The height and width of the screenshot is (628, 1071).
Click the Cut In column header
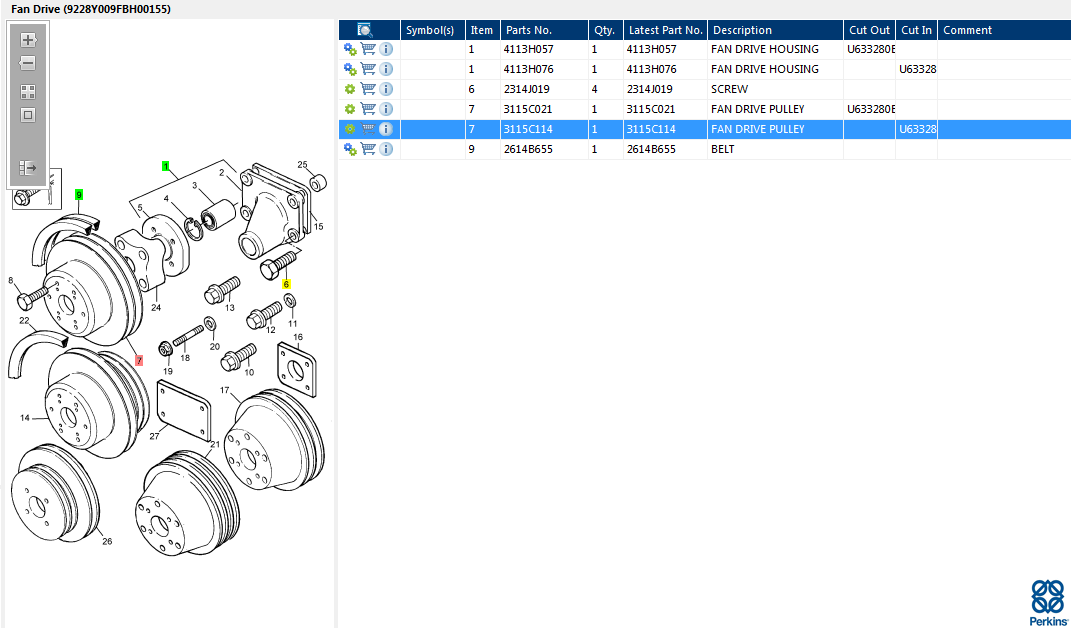point(917,30)
